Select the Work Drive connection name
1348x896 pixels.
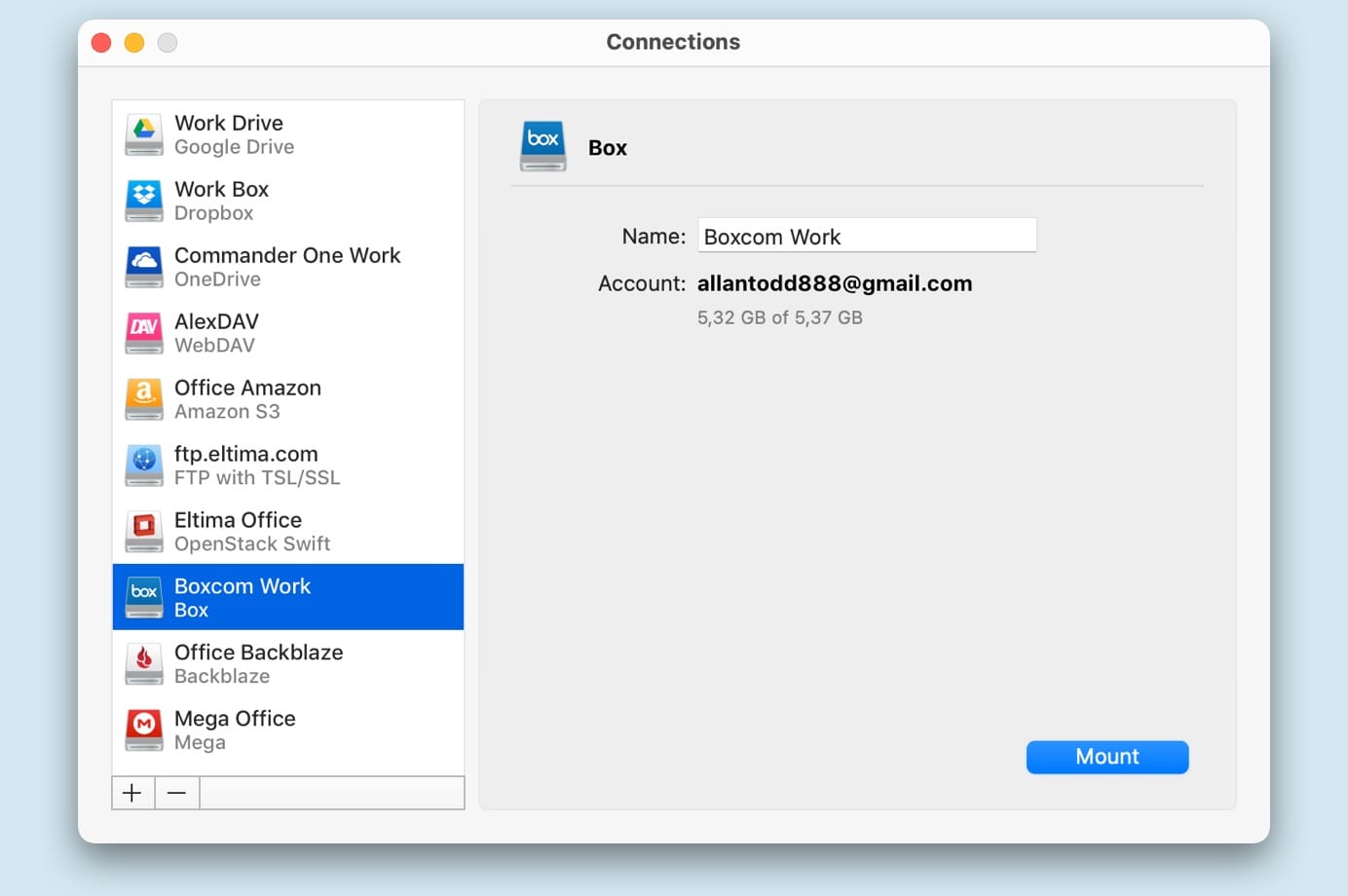229,123
